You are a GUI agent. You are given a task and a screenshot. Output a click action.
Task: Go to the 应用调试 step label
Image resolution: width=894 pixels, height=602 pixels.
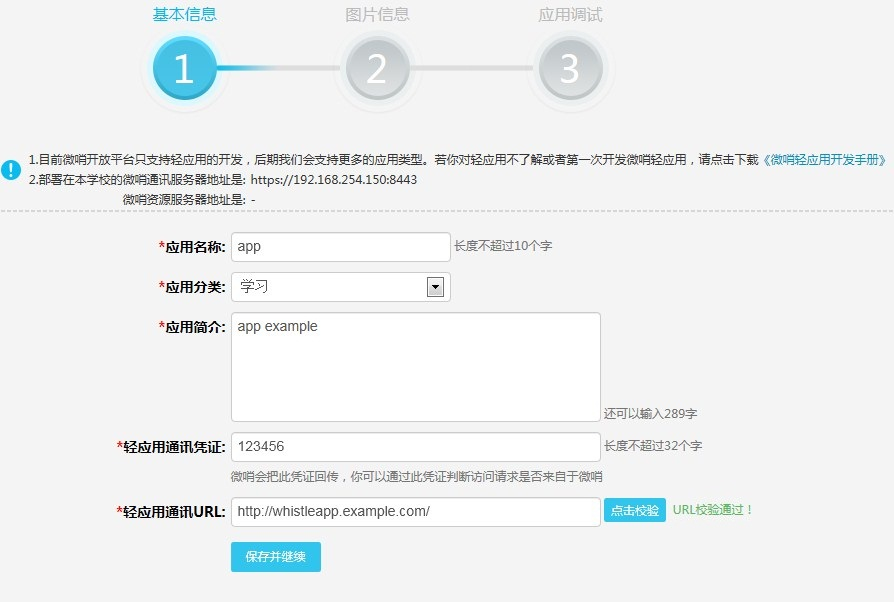(570, 15)
